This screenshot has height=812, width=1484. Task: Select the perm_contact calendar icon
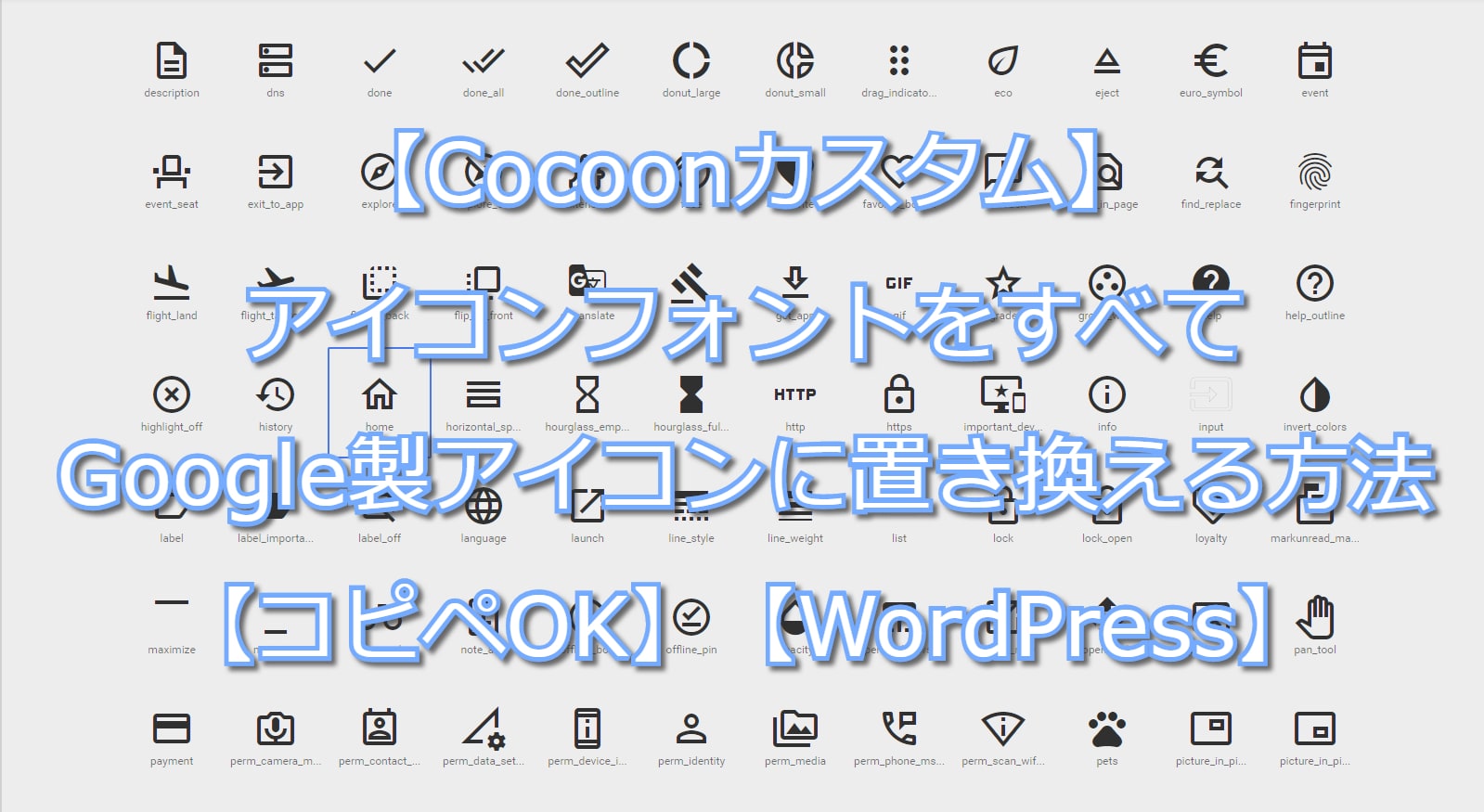point(380,728)
